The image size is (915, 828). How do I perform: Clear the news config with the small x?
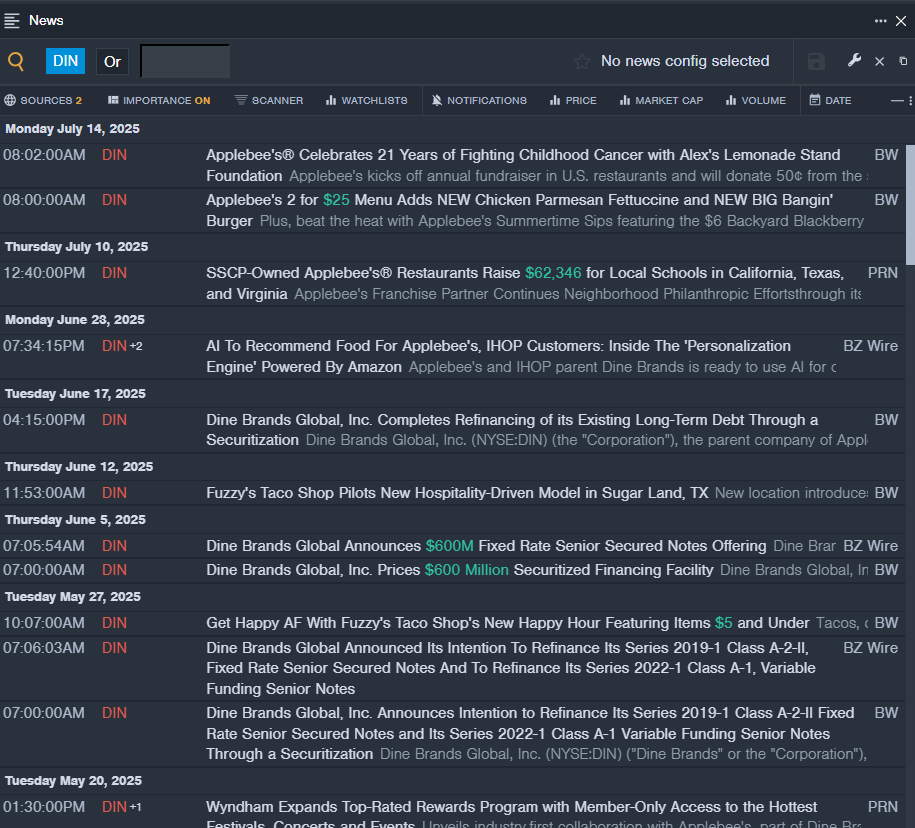pos(879,61)
